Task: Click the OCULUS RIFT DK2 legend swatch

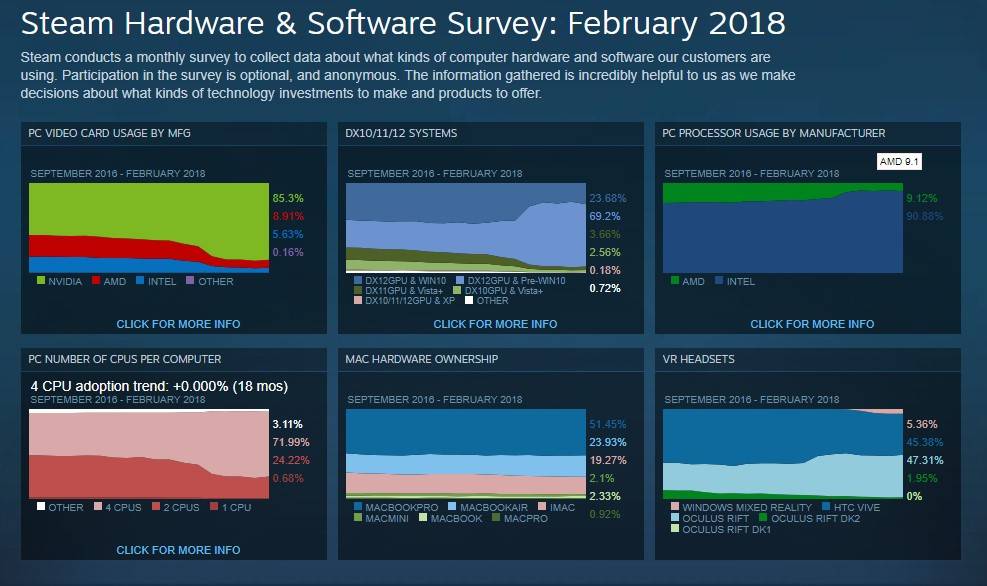Action: 764,517
